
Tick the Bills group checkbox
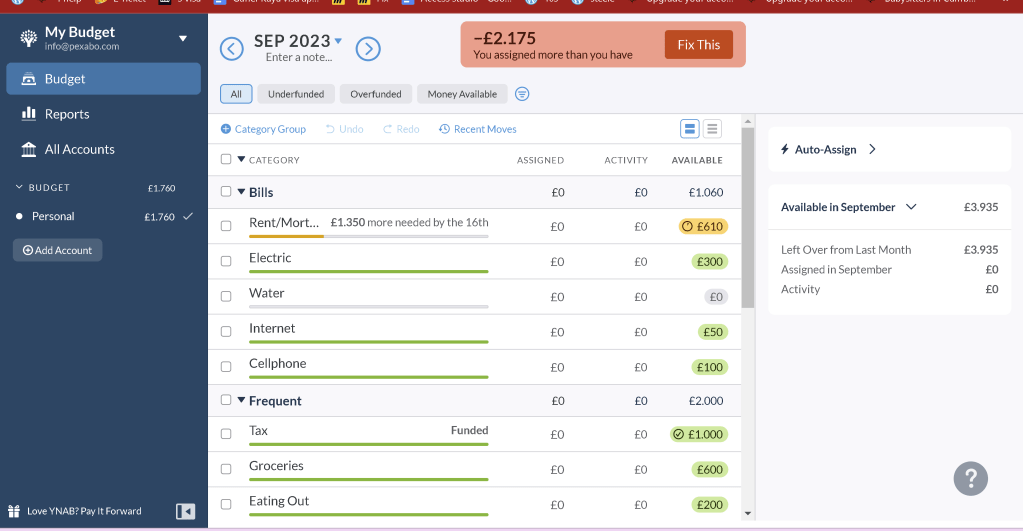pos(226,191)
